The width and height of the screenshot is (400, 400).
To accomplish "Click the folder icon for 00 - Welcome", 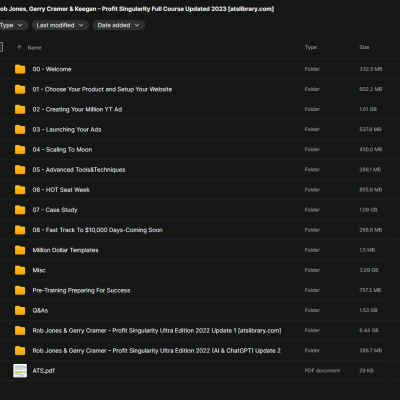I will click(x=20, y=69).
